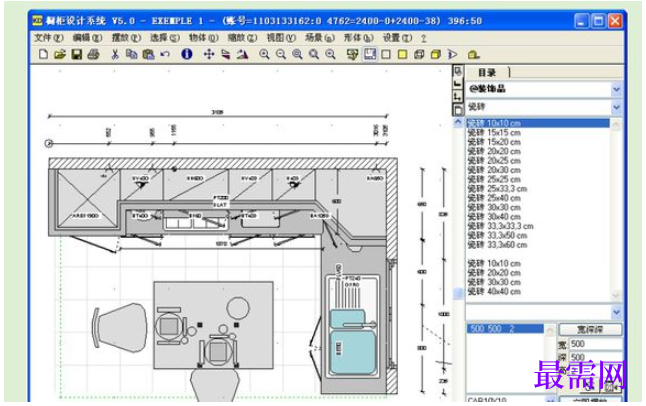
Task: Switch to the 目录 tab
Action: (x=487, y=73)
